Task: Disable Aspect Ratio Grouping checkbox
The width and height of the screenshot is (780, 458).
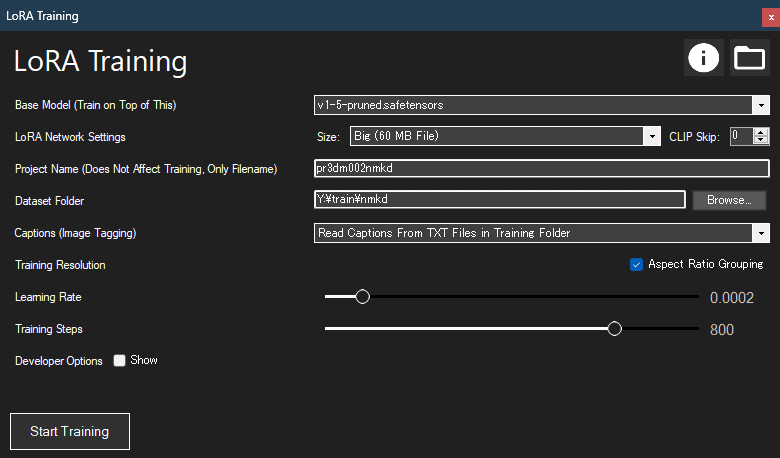Action: (x=636, y=264)
